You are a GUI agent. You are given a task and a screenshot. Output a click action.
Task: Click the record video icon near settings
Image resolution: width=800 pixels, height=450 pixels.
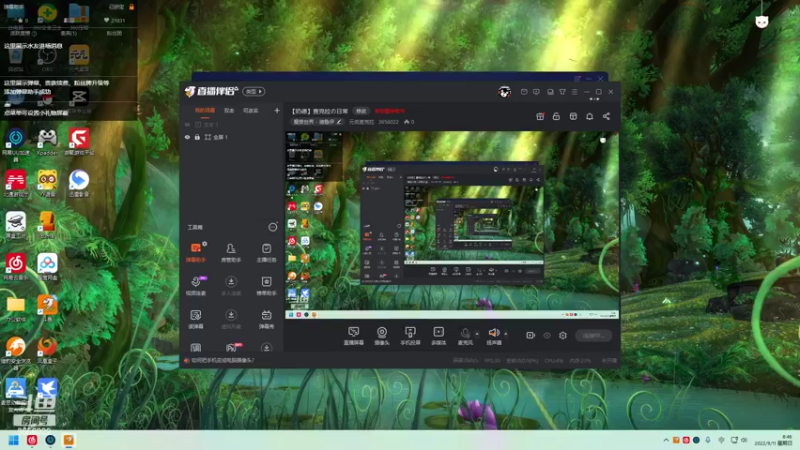530,335
